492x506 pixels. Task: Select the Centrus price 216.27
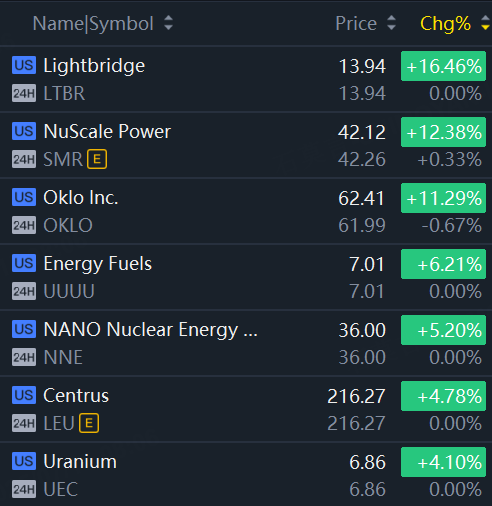pyautogui.click(x=356, y=396)
